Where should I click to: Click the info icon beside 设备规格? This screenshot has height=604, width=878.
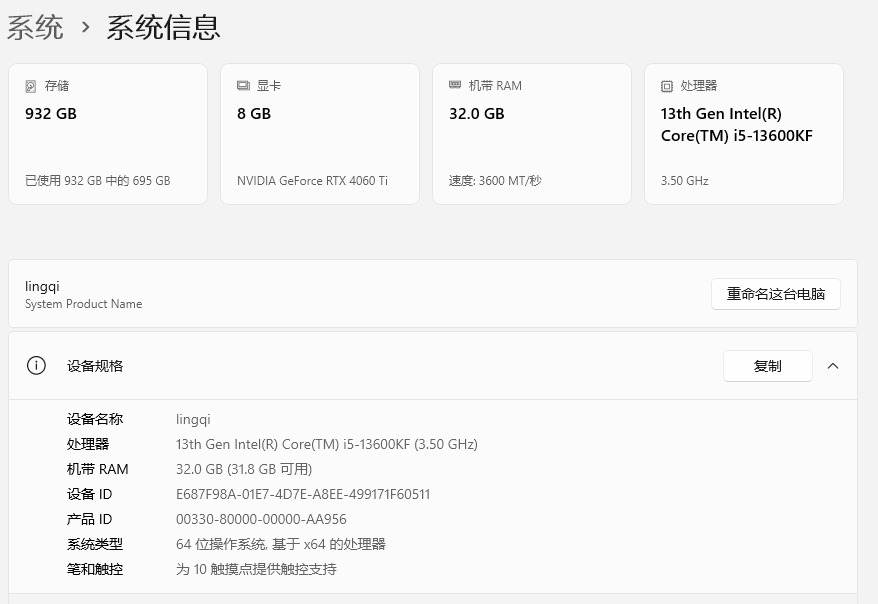click(x=37, y=366)
